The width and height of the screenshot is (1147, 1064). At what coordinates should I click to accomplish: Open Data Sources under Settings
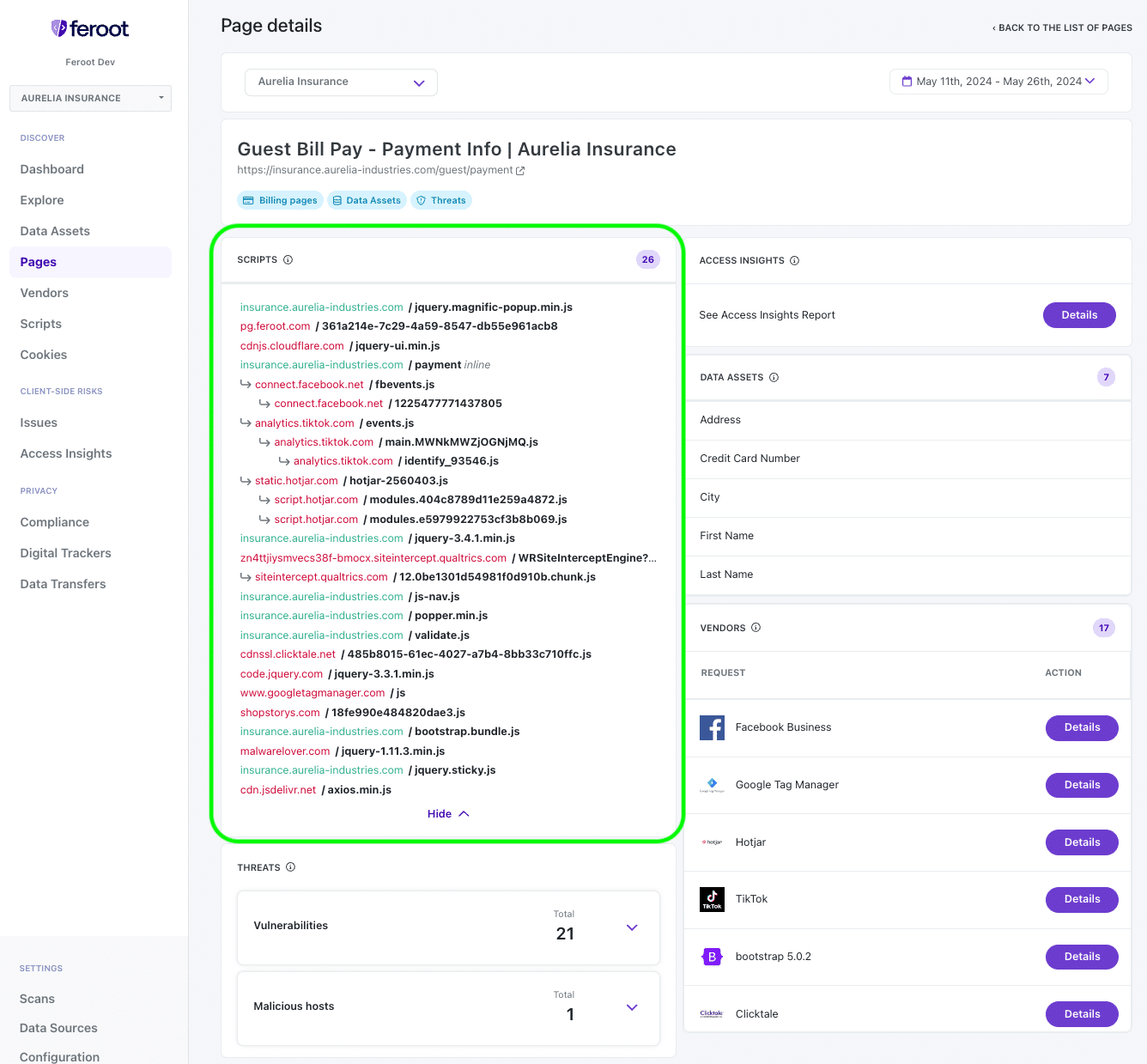(x=58, y=1028)
